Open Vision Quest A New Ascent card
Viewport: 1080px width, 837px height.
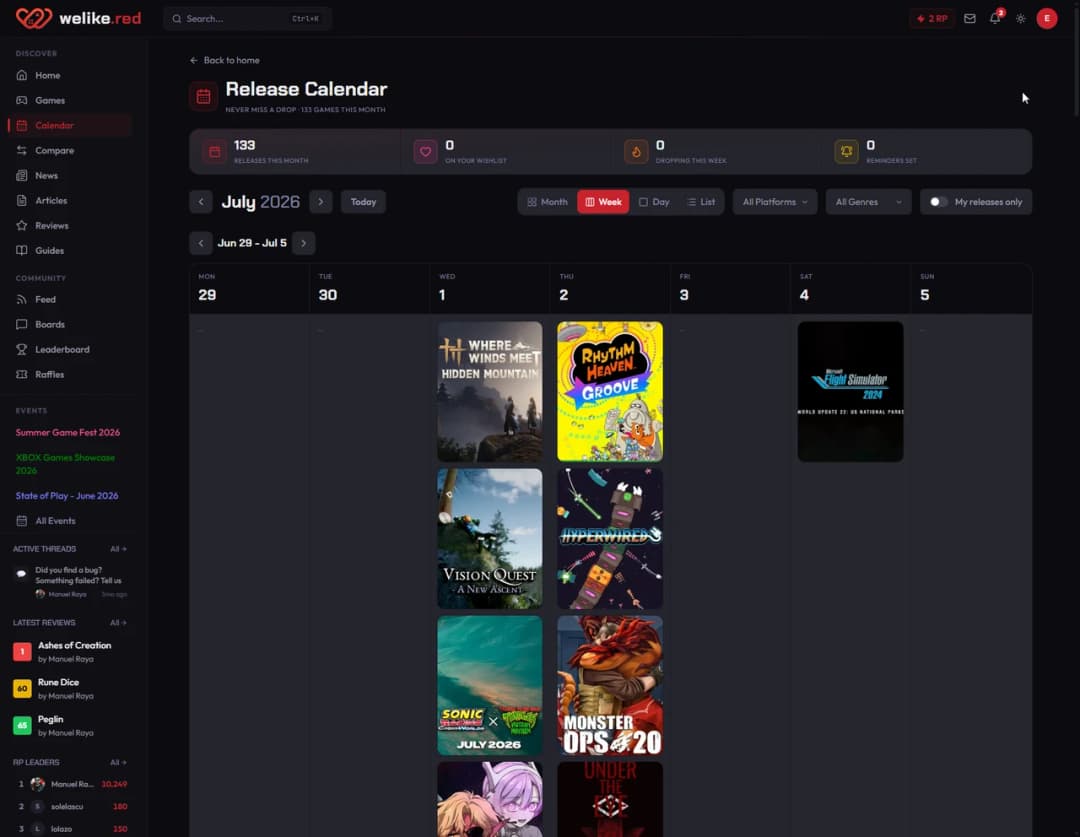coord(490,539)
